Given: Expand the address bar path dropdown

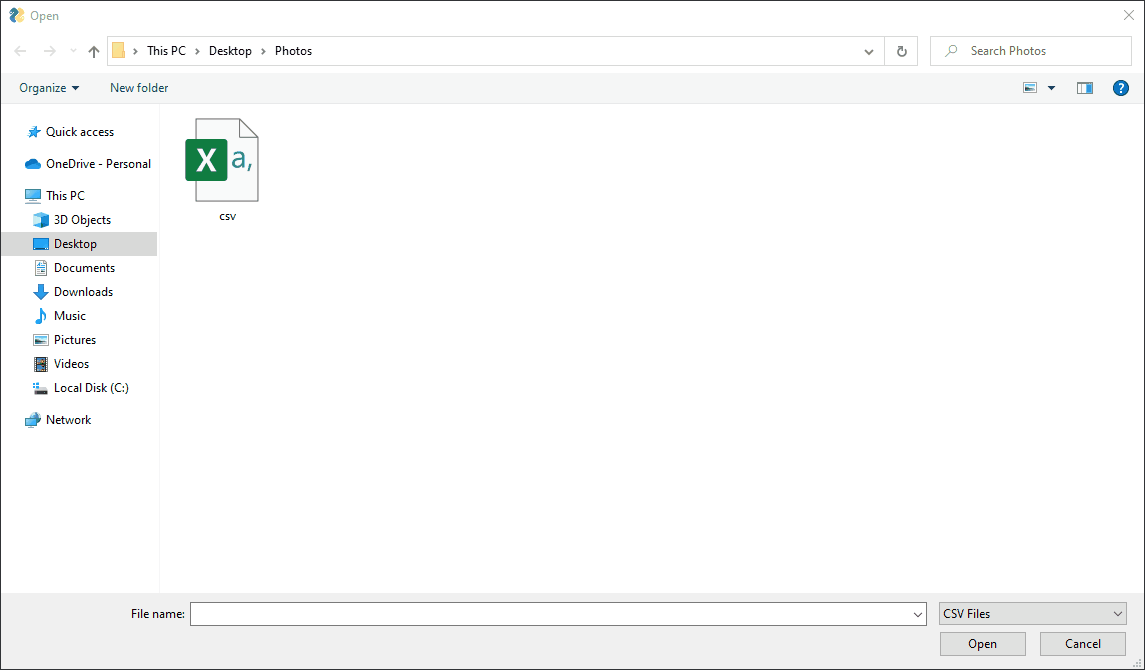Looking at the screenshot, I should 869,51.
